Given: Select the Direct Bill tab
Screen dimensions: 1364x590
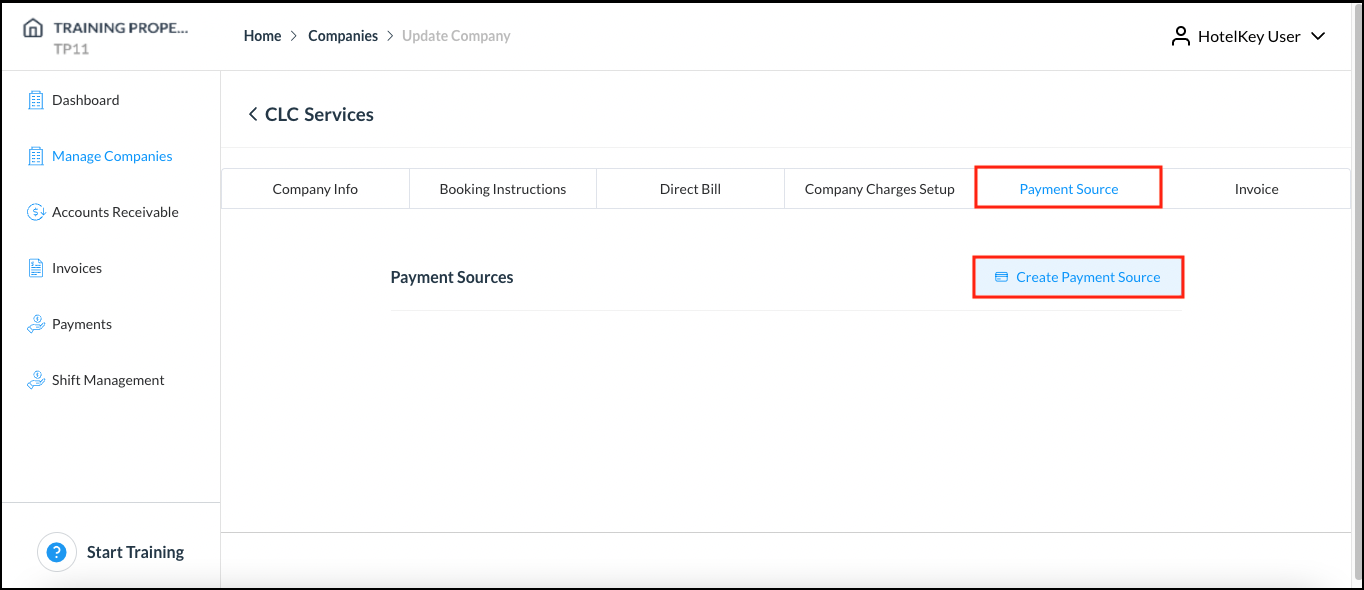Looking at the screenshot, I should tap(689, 188).
